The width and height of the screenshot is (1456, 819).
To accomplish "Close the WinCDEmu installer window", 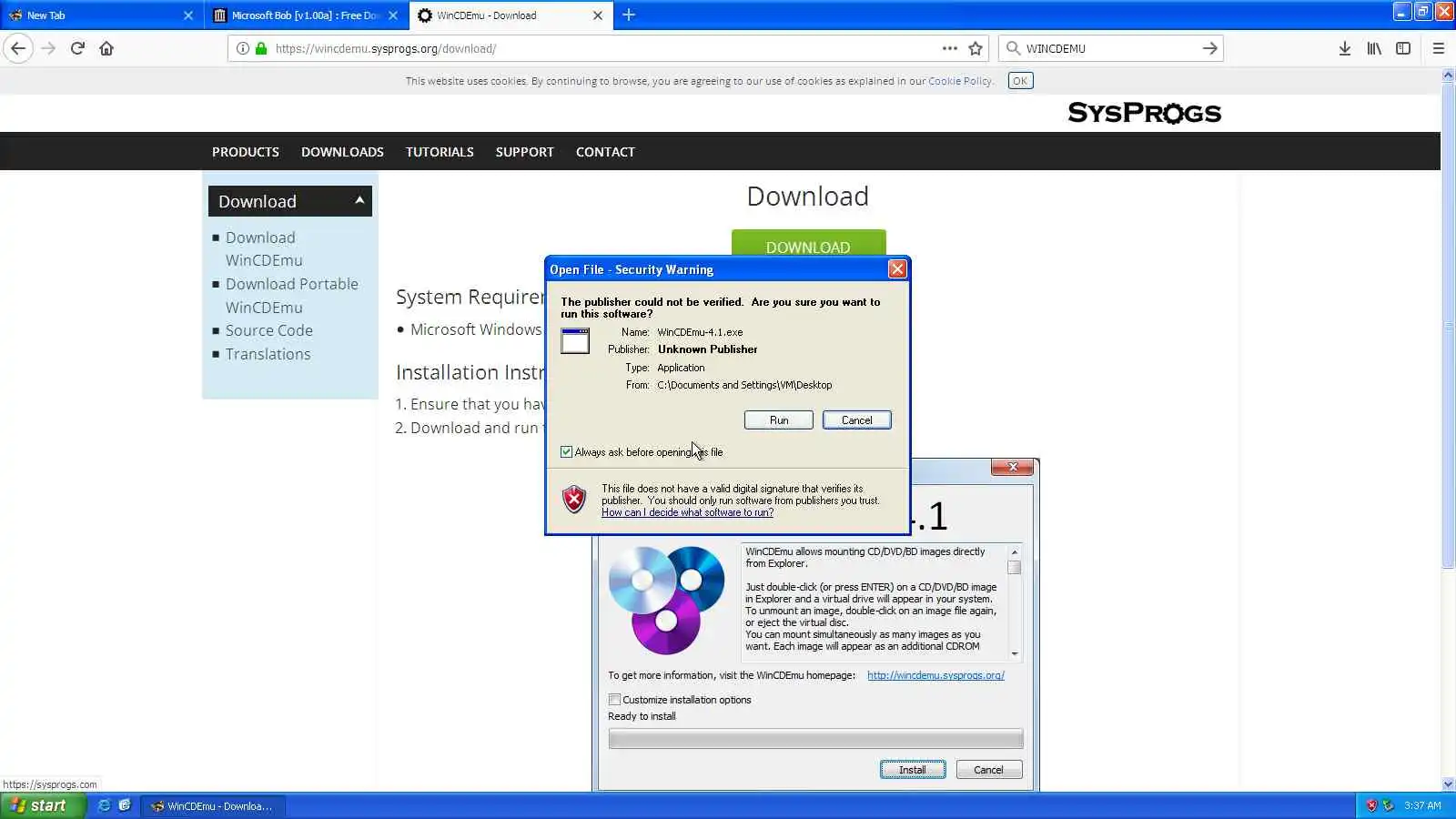I will point(1012,467).
